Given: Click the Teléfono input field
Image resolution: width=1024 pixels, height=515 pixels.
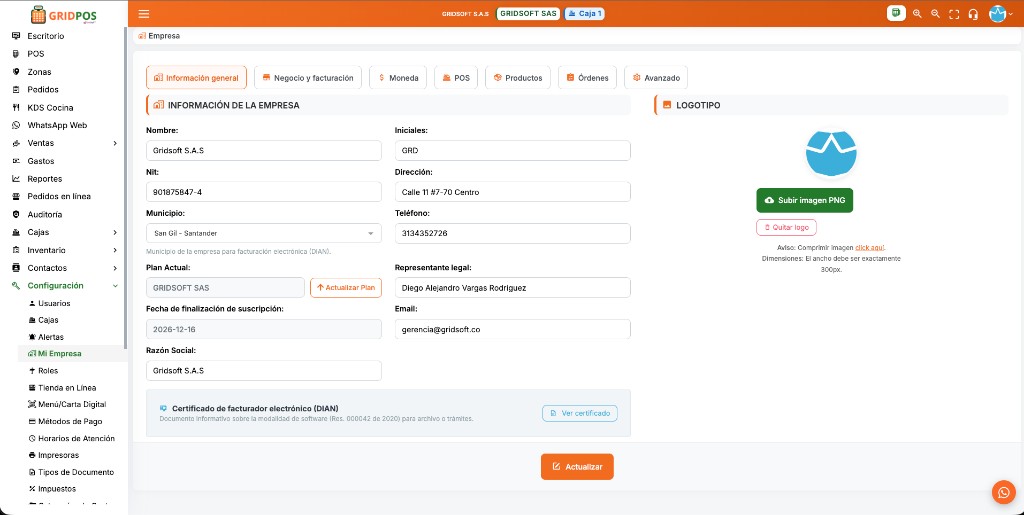Looking at the screenshot, I should [x=513, y=234].
